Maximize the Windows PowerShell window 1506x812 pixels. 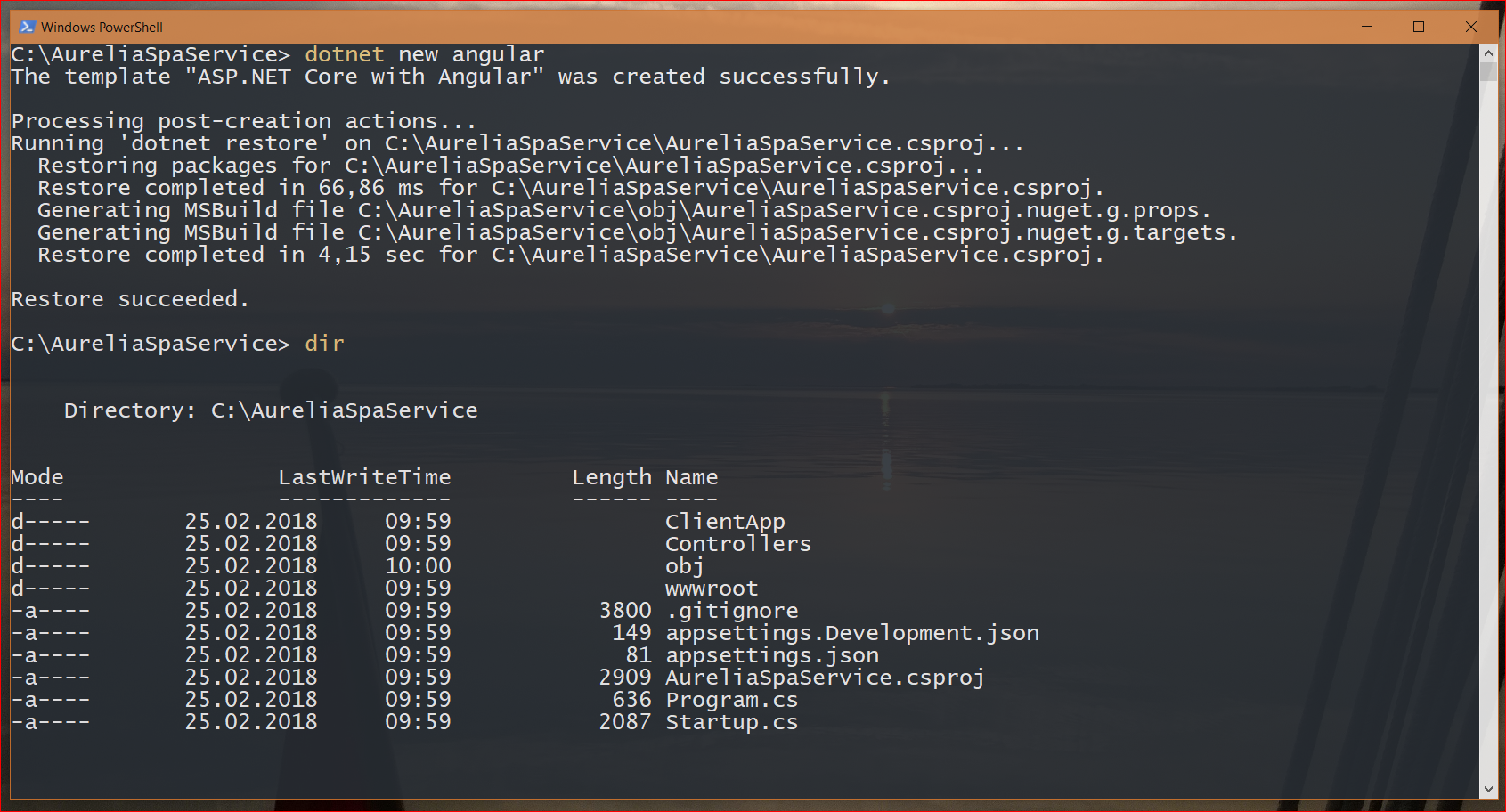[x=1419, y=27]
